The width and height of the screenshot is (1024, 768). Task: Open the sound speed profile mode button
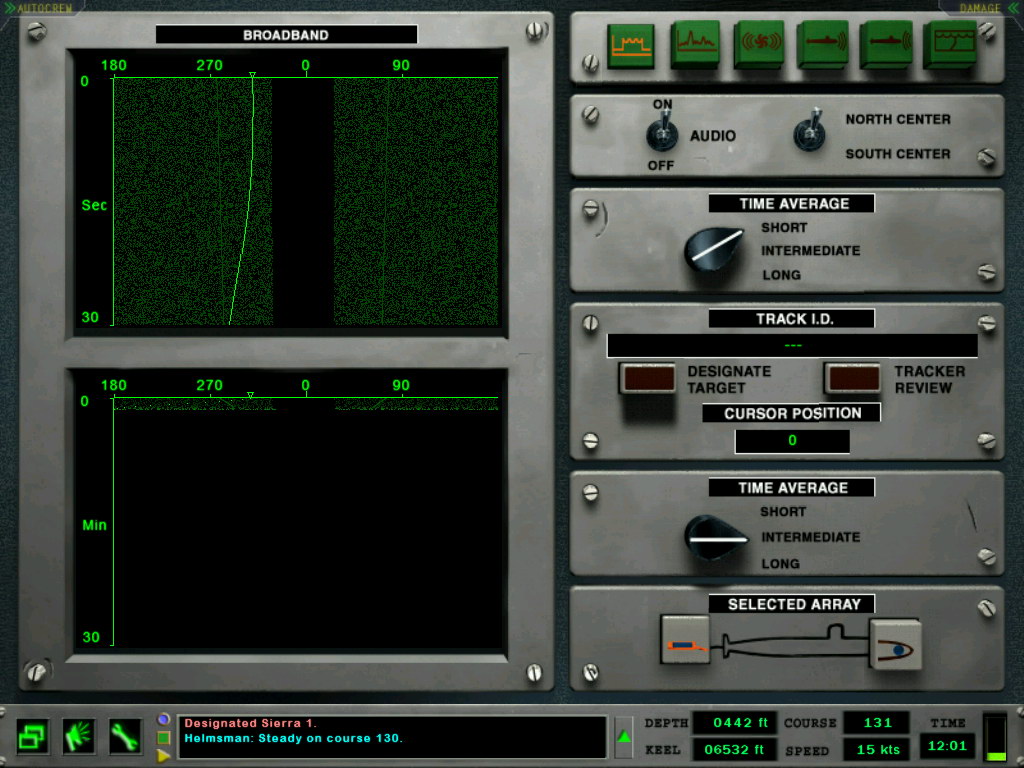[950, 45]
